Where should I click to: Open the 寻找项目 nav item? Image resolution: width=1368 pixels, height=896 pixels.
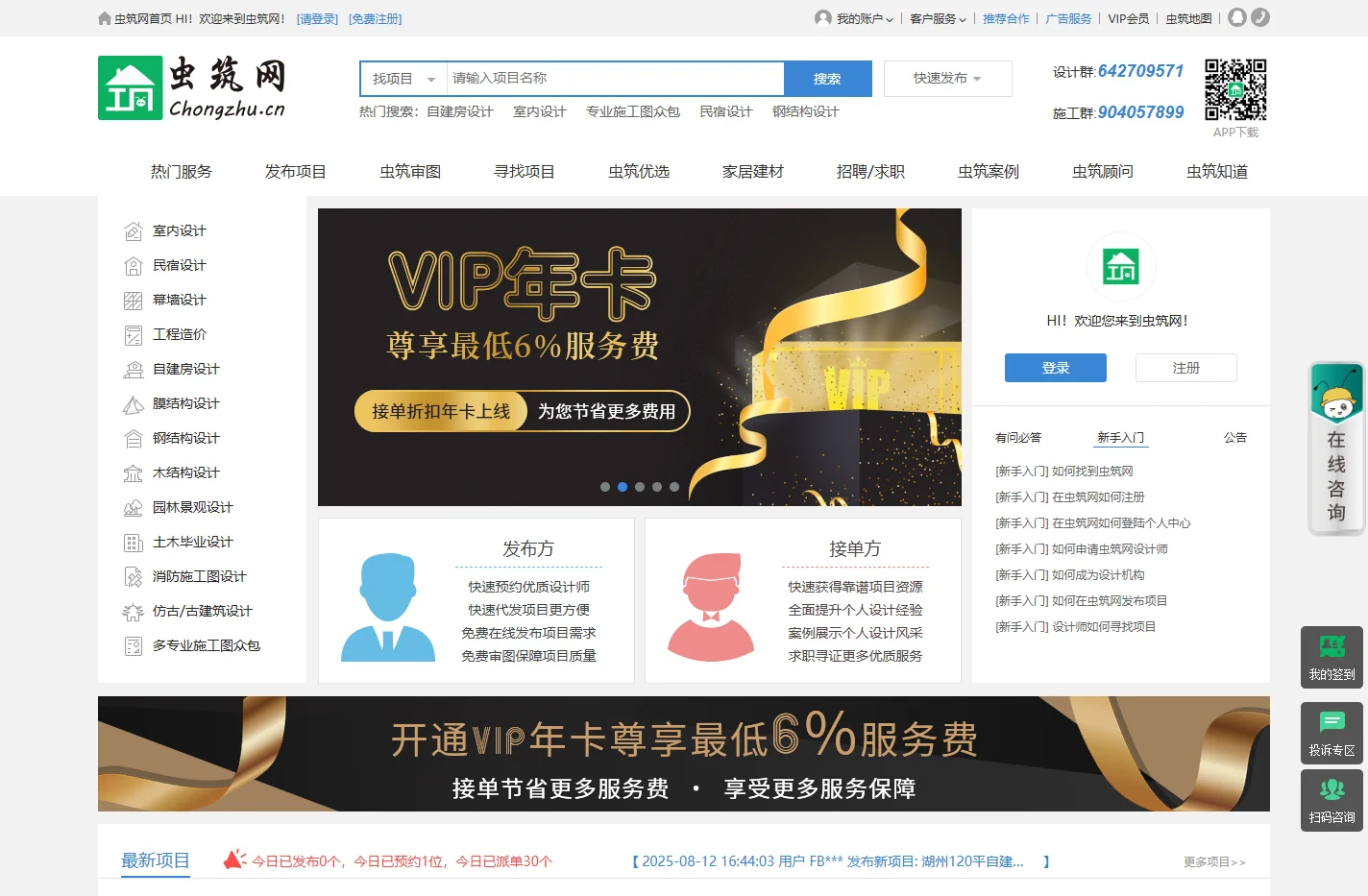[x=525, y=172]
